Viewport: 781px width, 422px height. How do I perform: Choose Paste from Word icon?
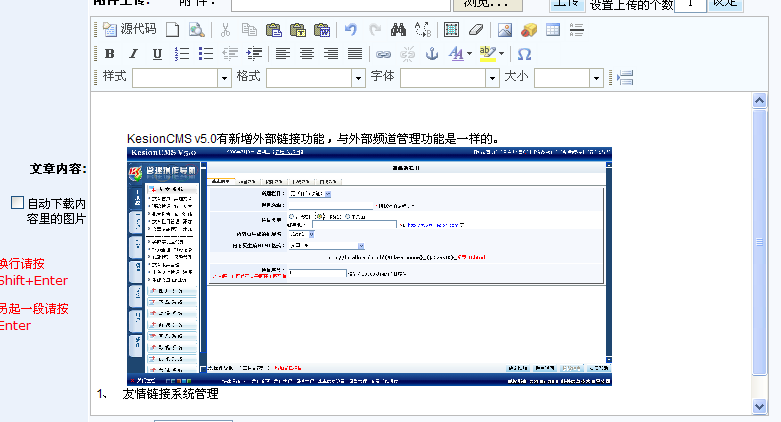tap(322, 30)
